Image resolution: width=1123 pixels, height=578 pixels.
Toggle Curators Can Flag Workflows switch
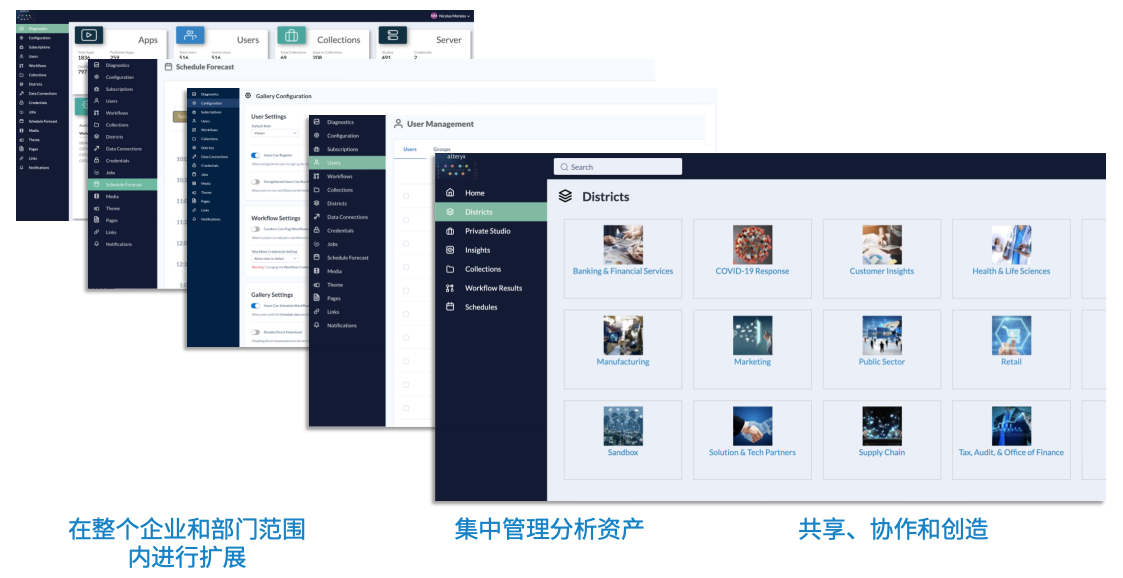(255, 229)
